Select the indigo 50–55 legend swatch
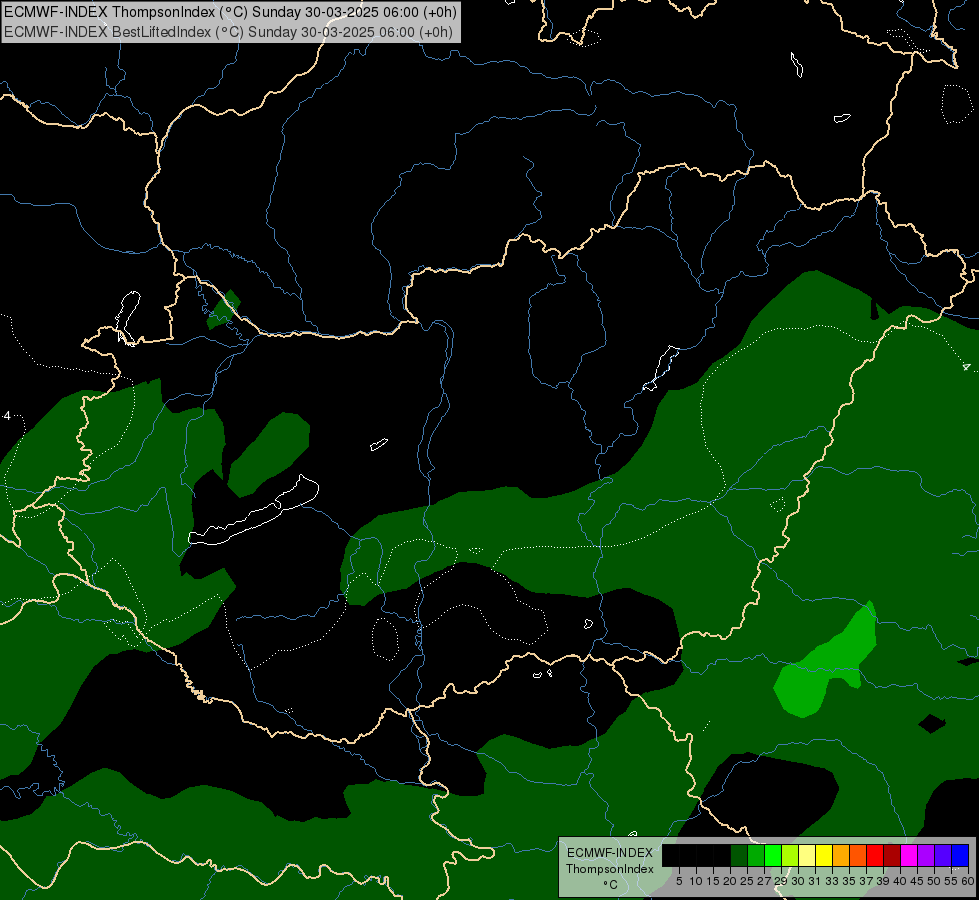The image size is (979, 900). (943, 856)
